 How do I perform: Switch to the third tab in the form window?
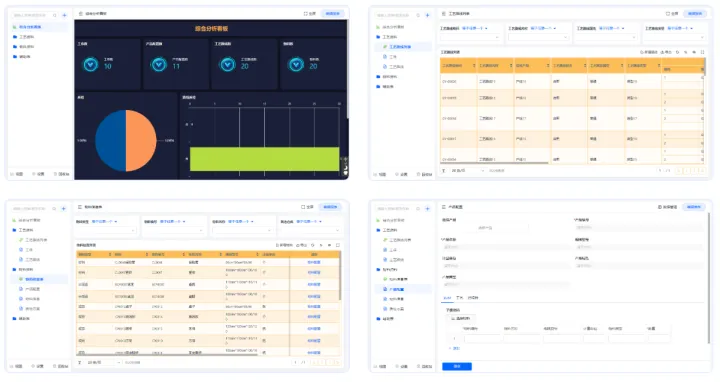point(473,298)
